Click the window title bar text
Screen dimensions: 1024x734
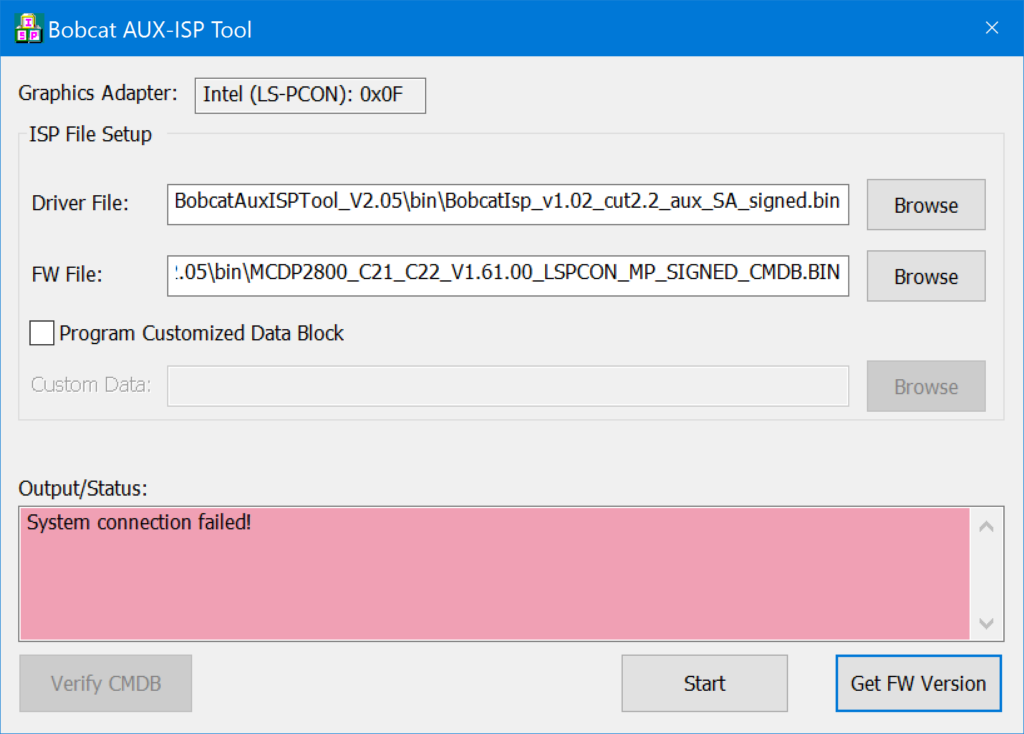(150, 30)
